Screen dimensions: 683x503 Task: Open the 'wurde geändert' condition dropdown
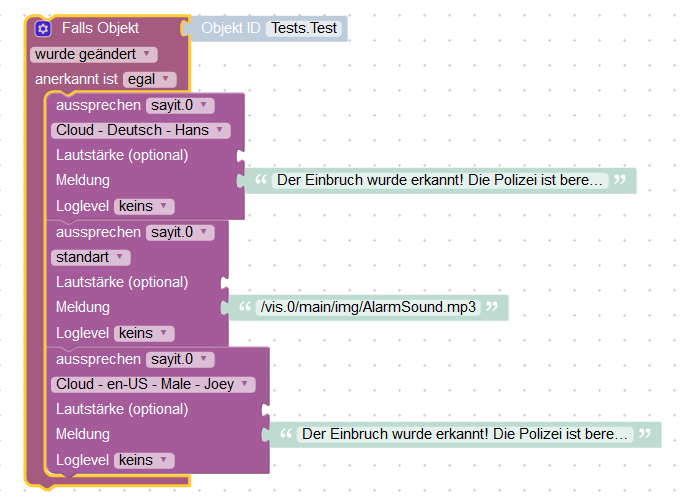(94, 54)
